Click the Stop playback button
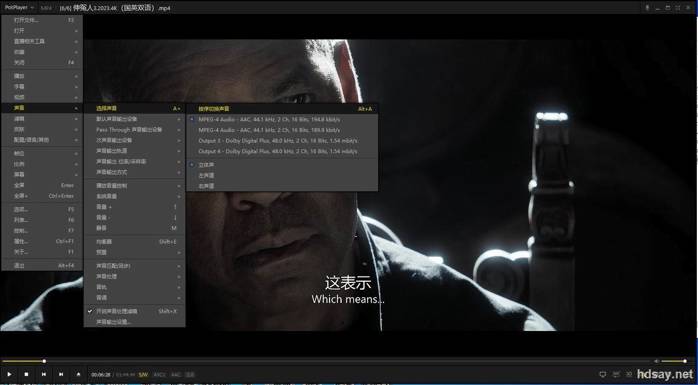The height and width of the screenshot is (385, 698). click(26, 374)
